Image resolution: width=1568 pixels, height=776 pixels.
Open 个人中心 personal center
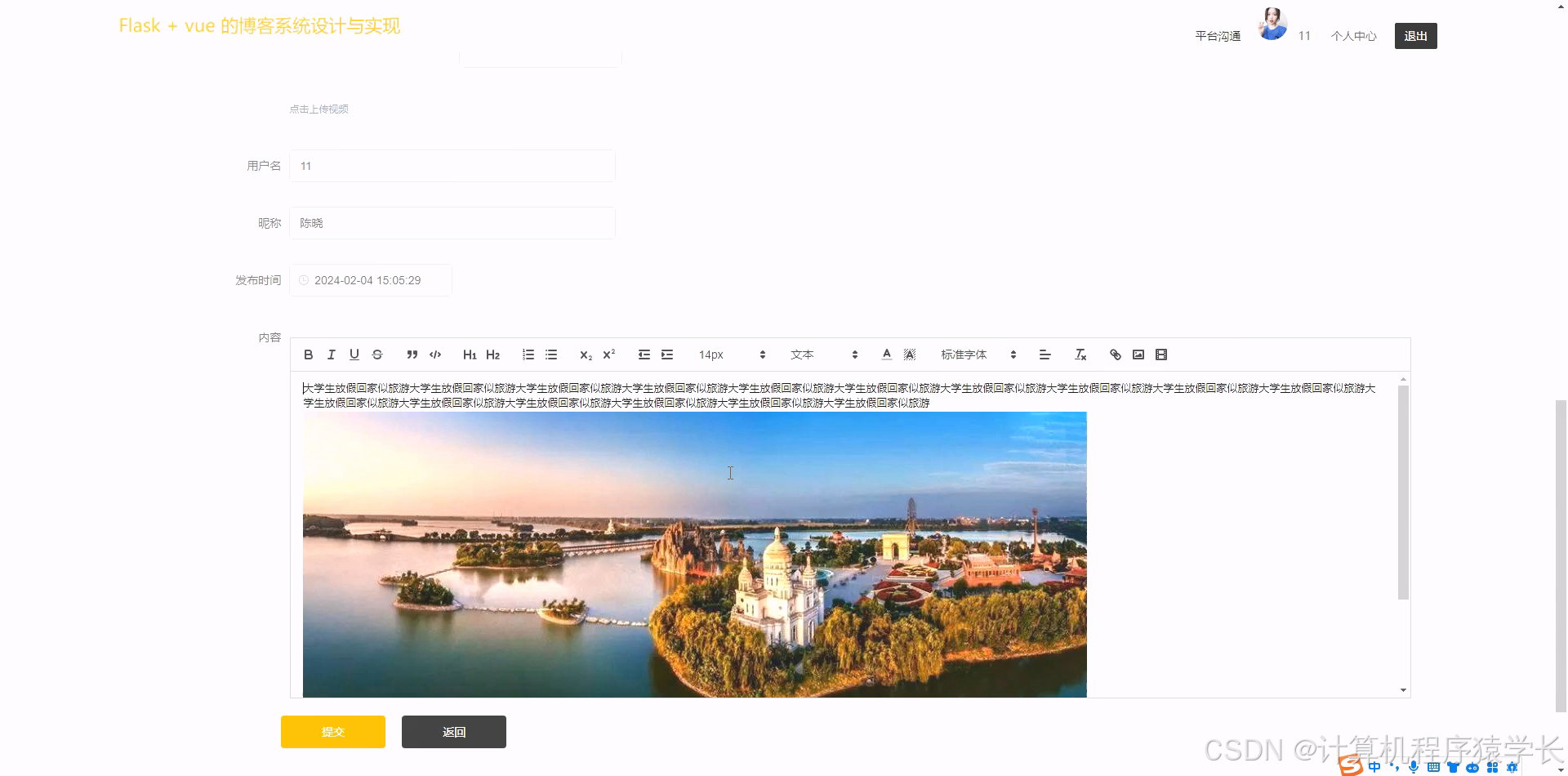click(1354, 36)
